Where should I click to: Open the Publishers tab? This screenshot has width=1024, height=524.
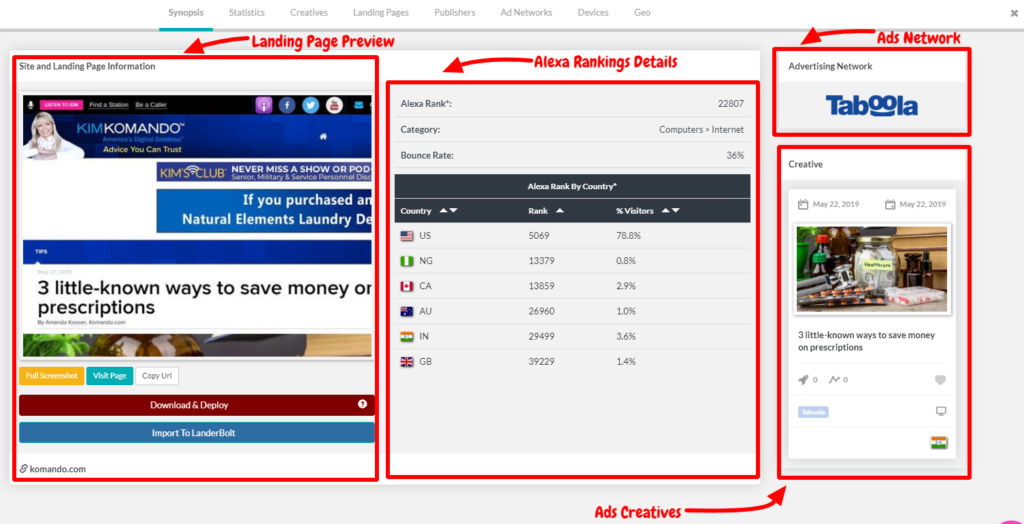pyautogui.click(x=455, y=12)
